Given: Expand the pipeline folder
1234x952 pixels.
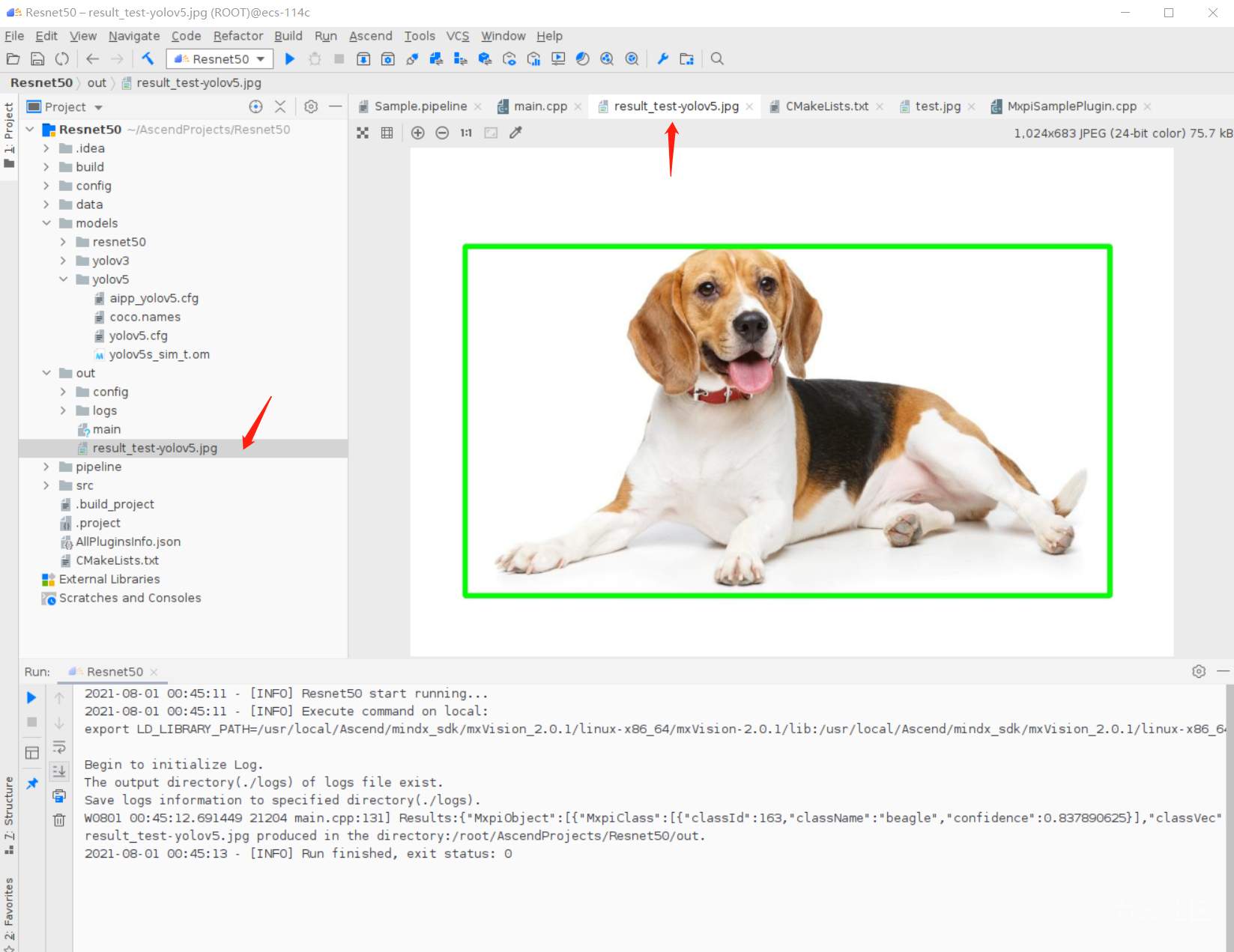Looking at the screenshot, I should point(46,467).
